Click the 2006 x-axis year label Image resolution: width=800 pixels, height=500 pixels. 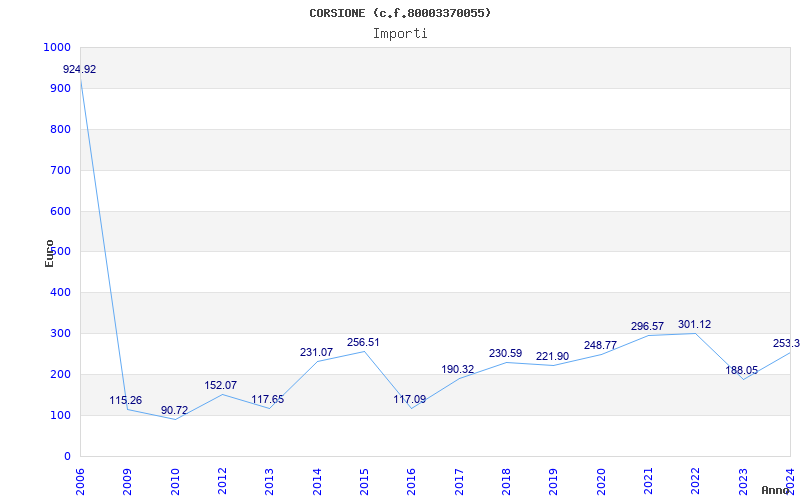tap(80, 482)
